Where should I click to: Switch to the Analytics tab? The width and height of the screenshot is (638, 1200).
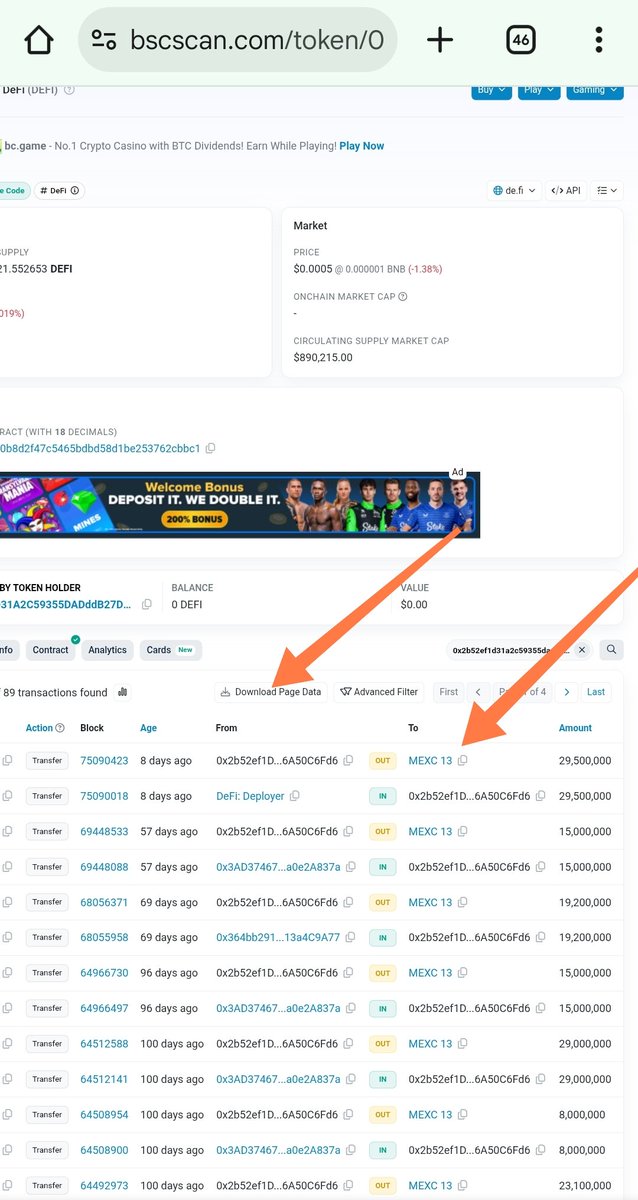[x=107, y=650]
